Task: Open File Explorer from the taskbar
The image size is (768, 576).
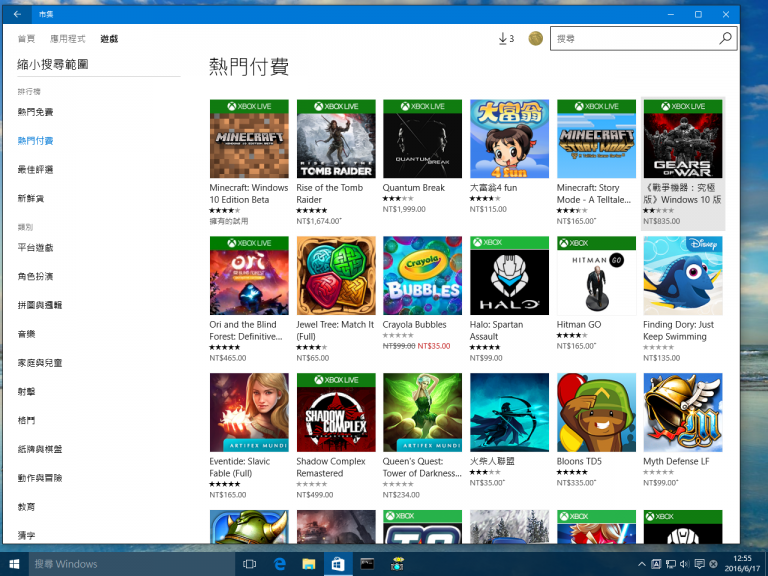Action: [309, 564]
